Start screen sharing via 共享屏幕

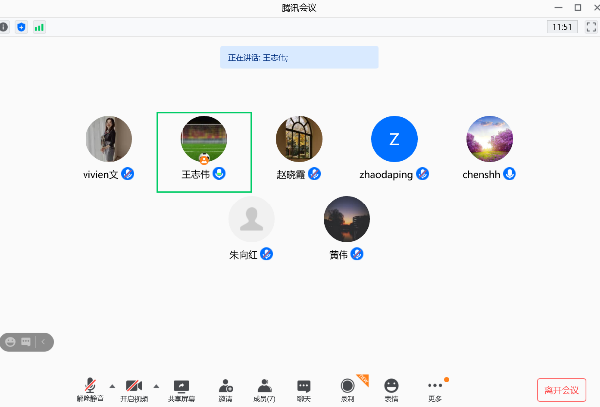[181, 388]
